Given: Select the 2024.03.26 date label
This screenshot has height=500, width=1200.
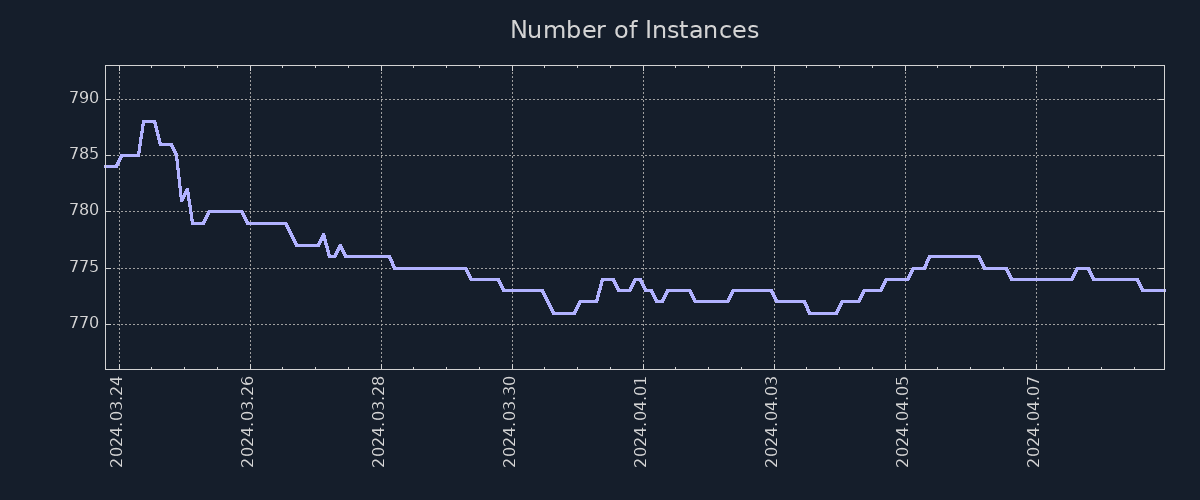Looking at the screenshot, I should tap(248, 421).
